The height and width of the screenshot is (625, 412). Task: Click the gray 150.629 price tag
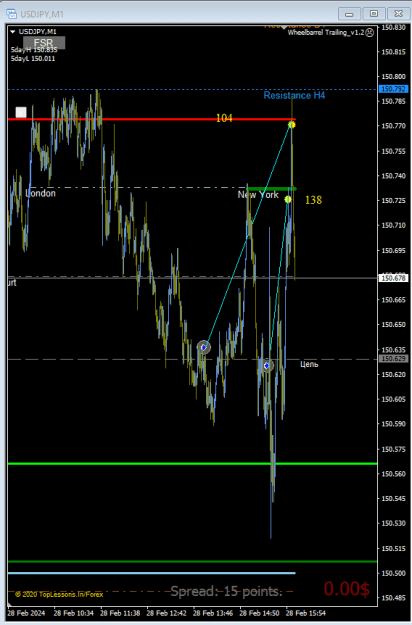point(393,359)
